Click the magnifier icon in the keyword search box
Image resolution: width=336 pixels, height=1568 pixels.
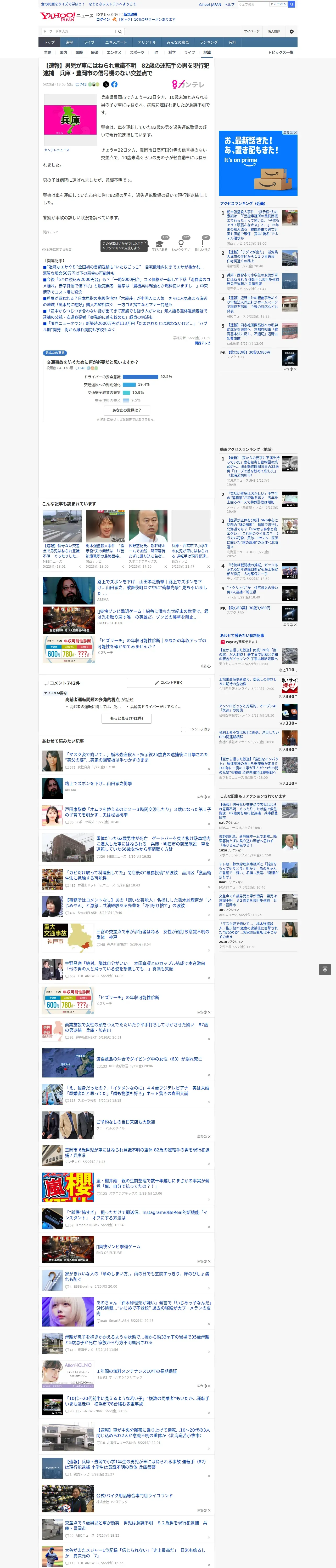(120, 32)
